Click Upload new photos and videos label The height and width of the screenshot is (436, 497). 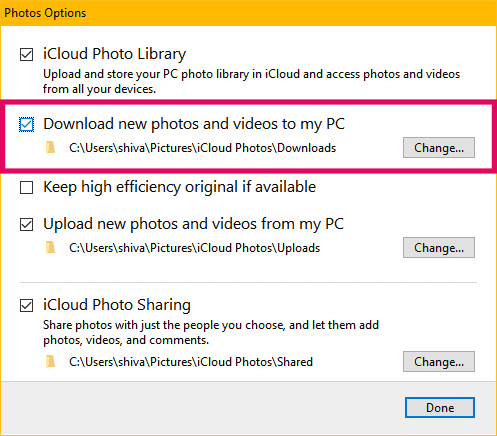coord(193,224)
